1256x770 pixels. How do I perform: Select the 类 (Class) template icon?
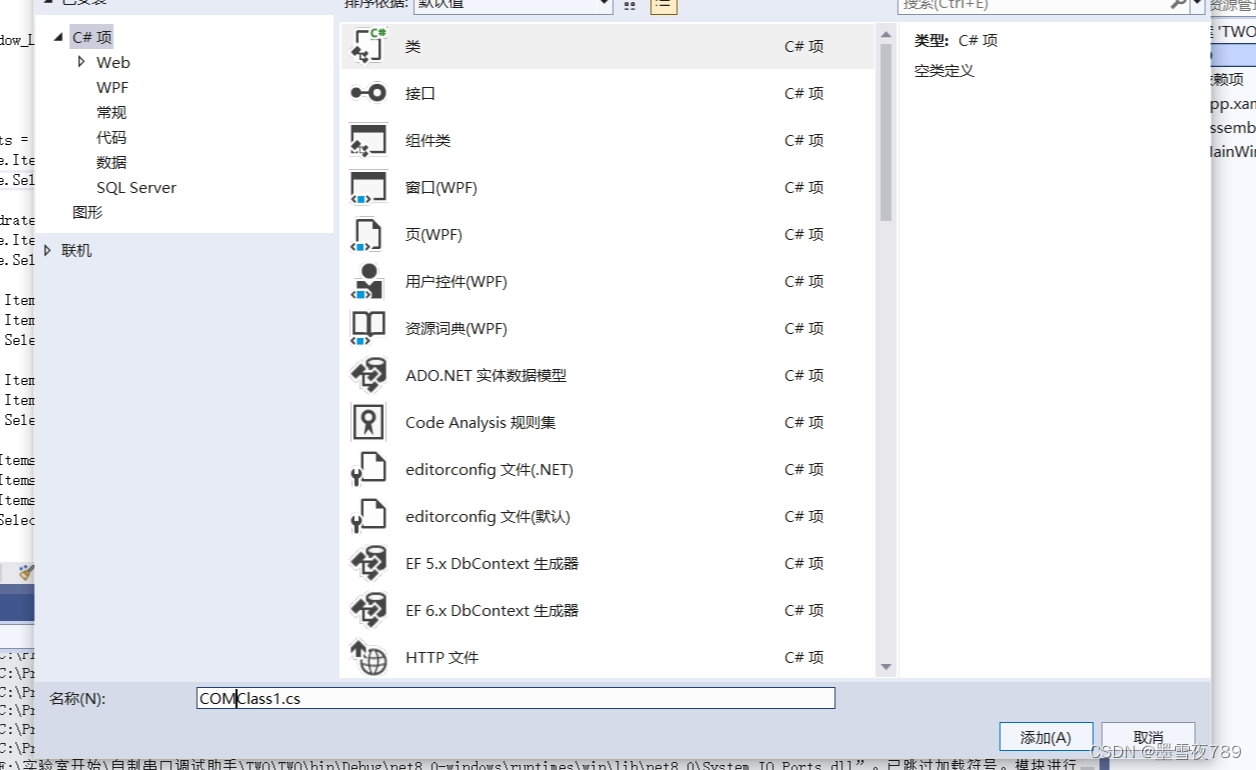[x=368, y=45]
